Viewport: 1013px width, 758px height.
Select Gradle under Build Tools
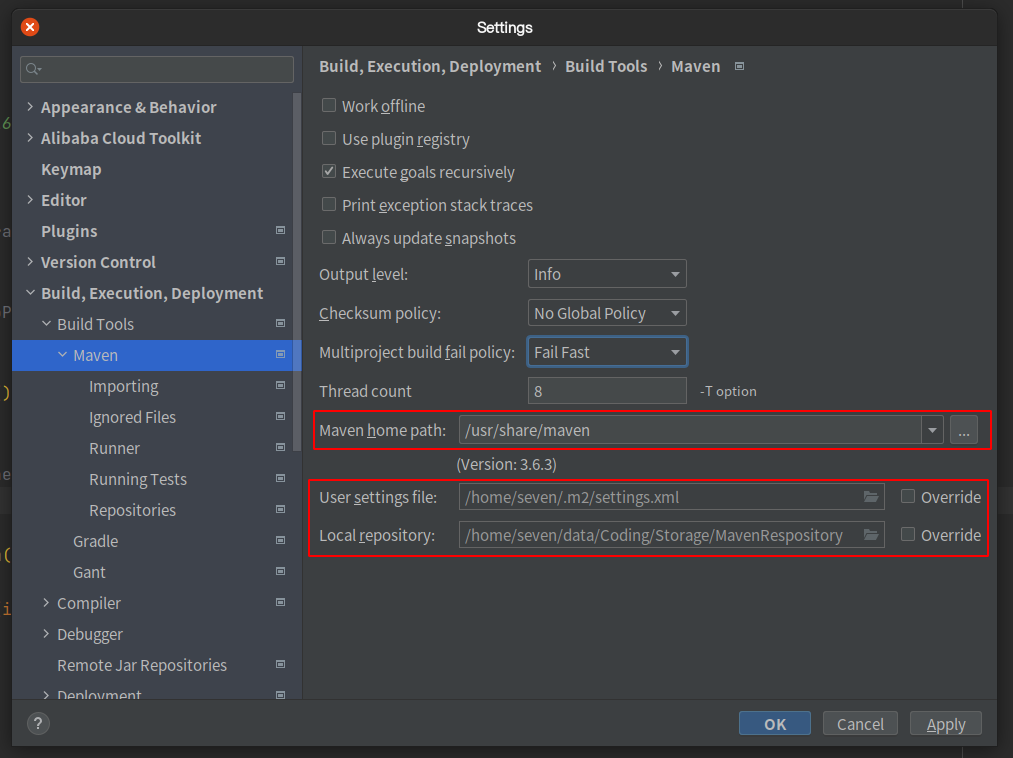coord(96,542)
